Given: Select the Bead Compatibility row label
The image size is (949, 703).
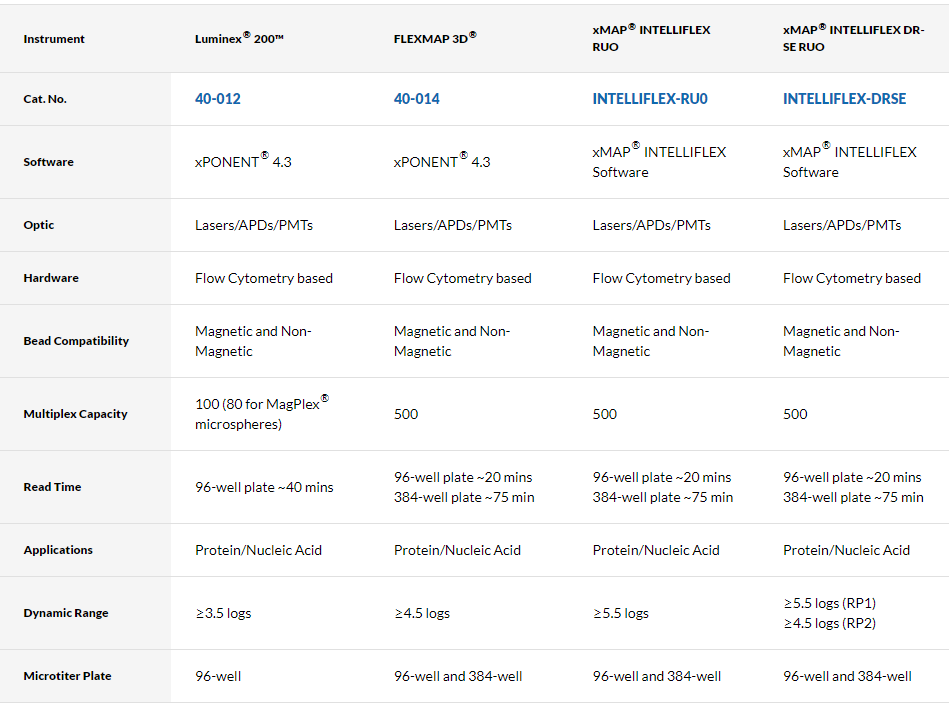Looking at the screenshot, I should [x=76, y=341].
